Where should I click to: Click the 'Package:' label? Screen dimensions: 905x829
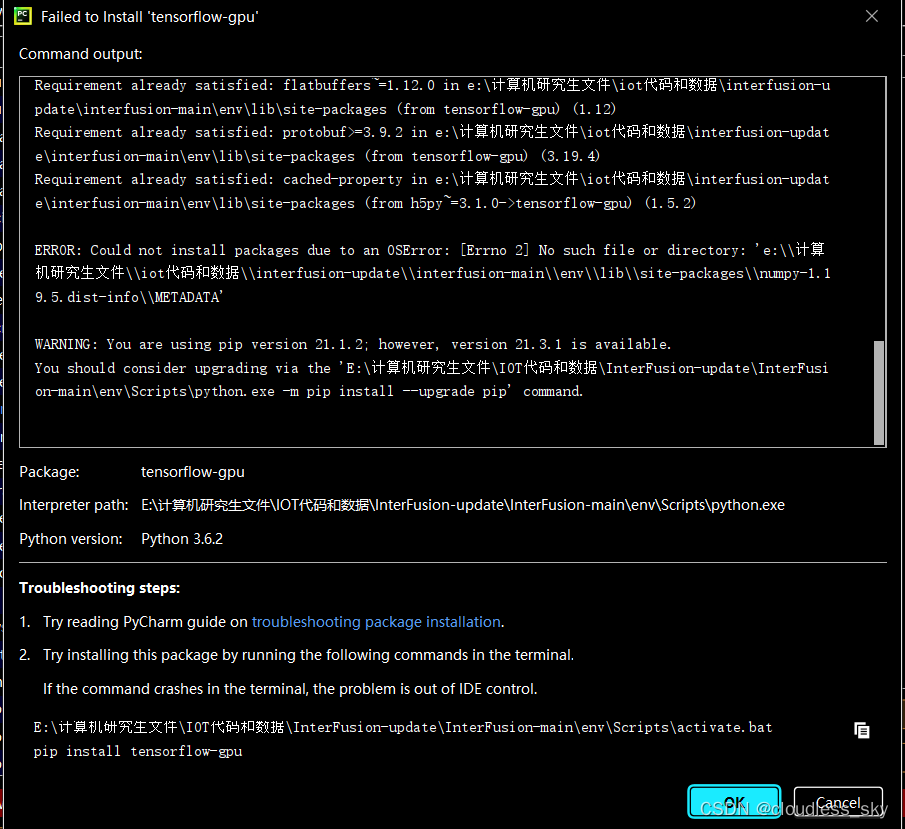tap(49, 472)
